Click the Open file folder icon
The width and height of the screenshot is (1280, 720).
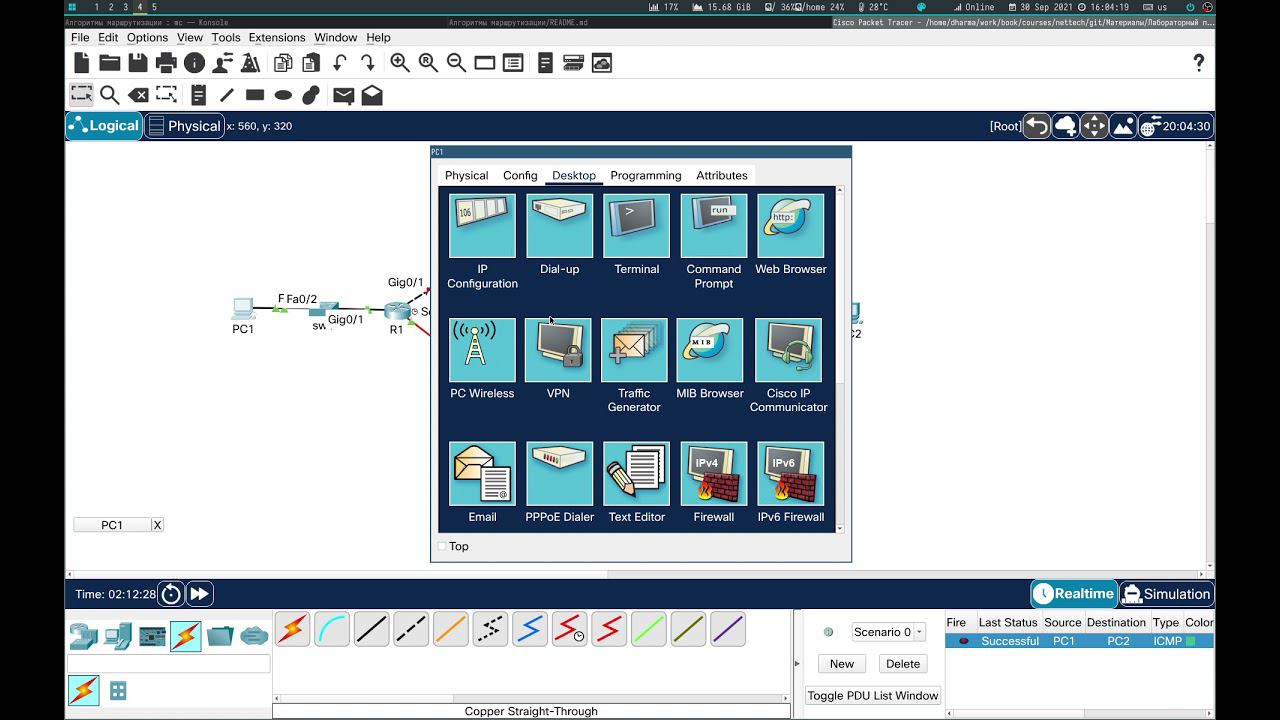pos(110,63)
